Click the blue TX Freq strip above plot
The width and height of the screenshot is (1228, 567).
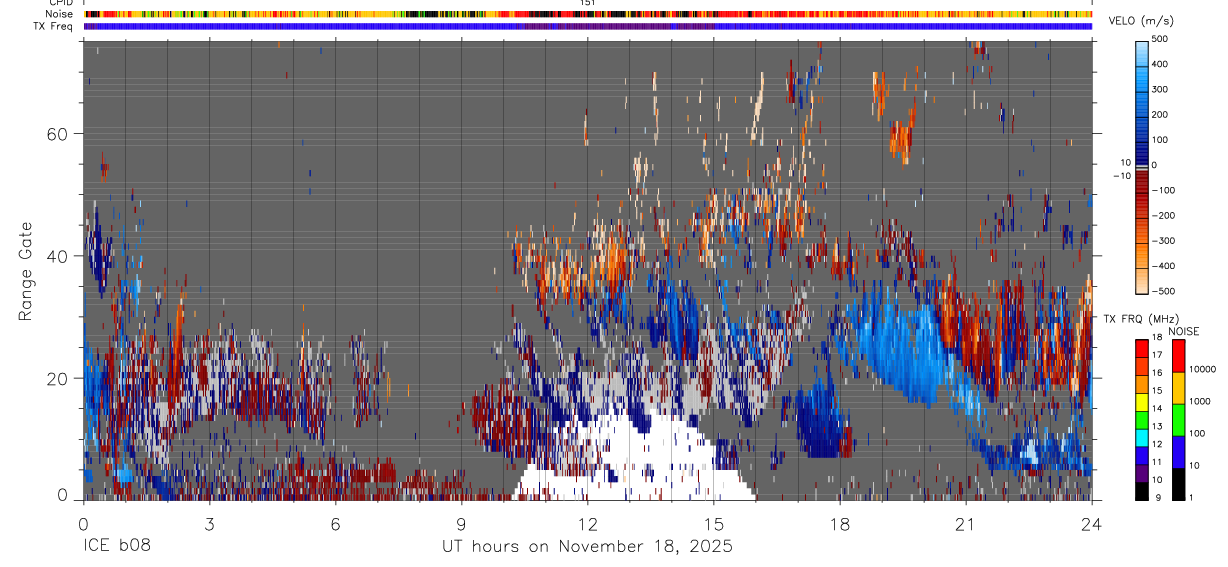(588, 26)
